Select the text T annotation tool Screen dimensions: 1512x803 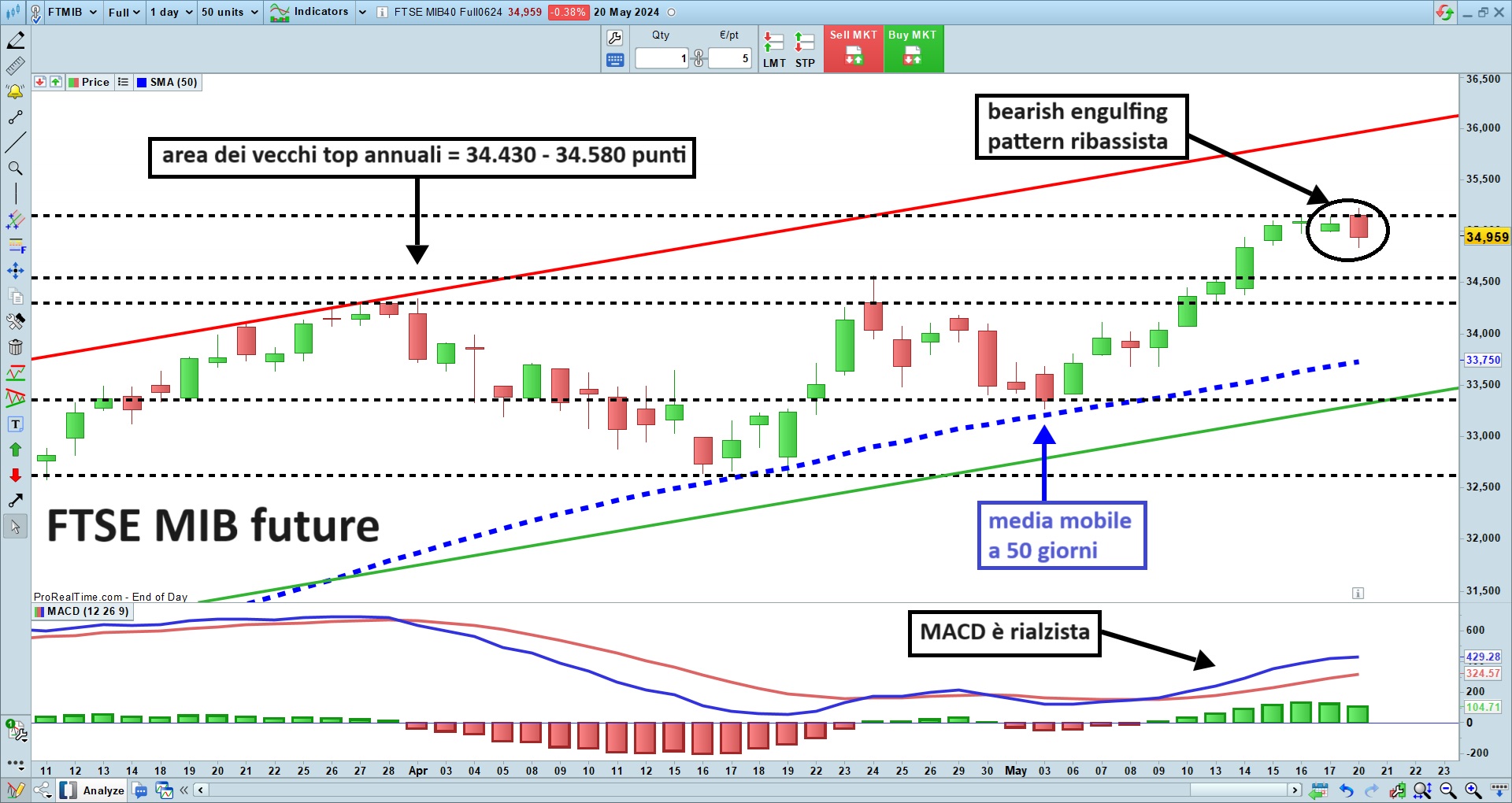pos(16,424)
